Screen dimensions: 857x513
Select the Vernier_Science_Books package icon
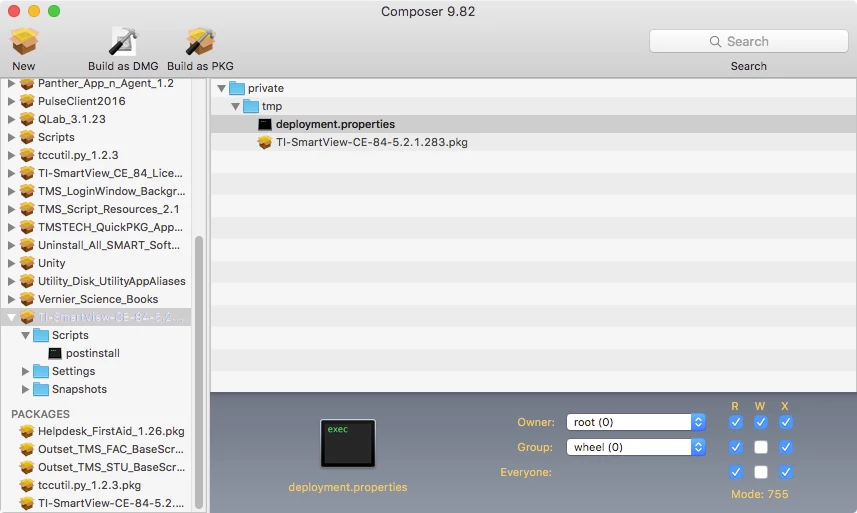pos(27,299)
